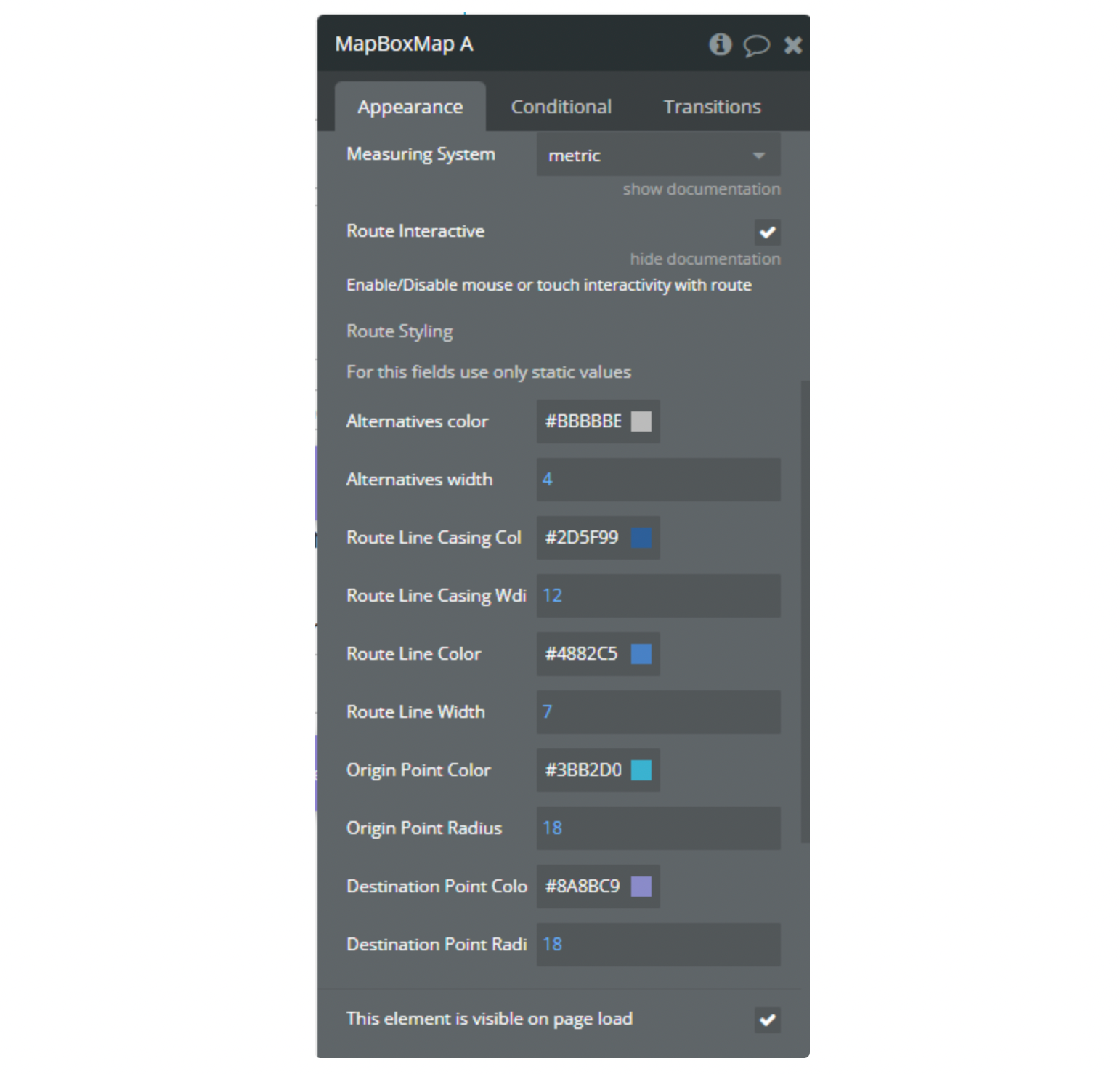The height and width of the screenshot is (1074, 1120).
Task: Hide documentation for Route Interactive
Action: tap(705, 258)
